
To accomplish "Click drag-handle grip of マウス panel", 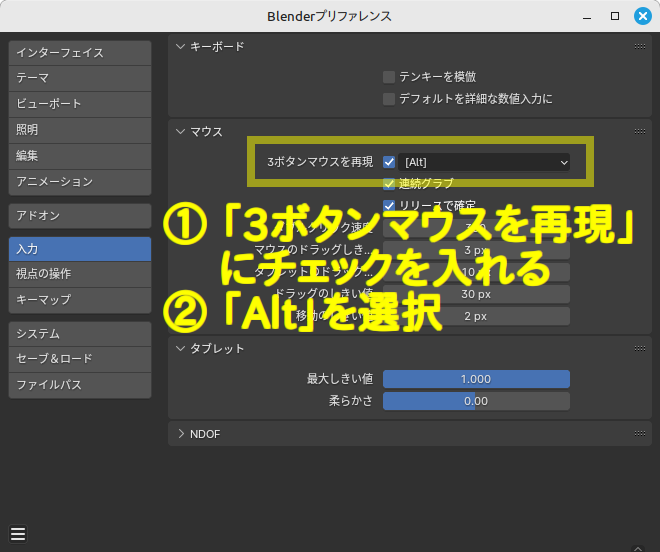I will [x=640, y=131].
